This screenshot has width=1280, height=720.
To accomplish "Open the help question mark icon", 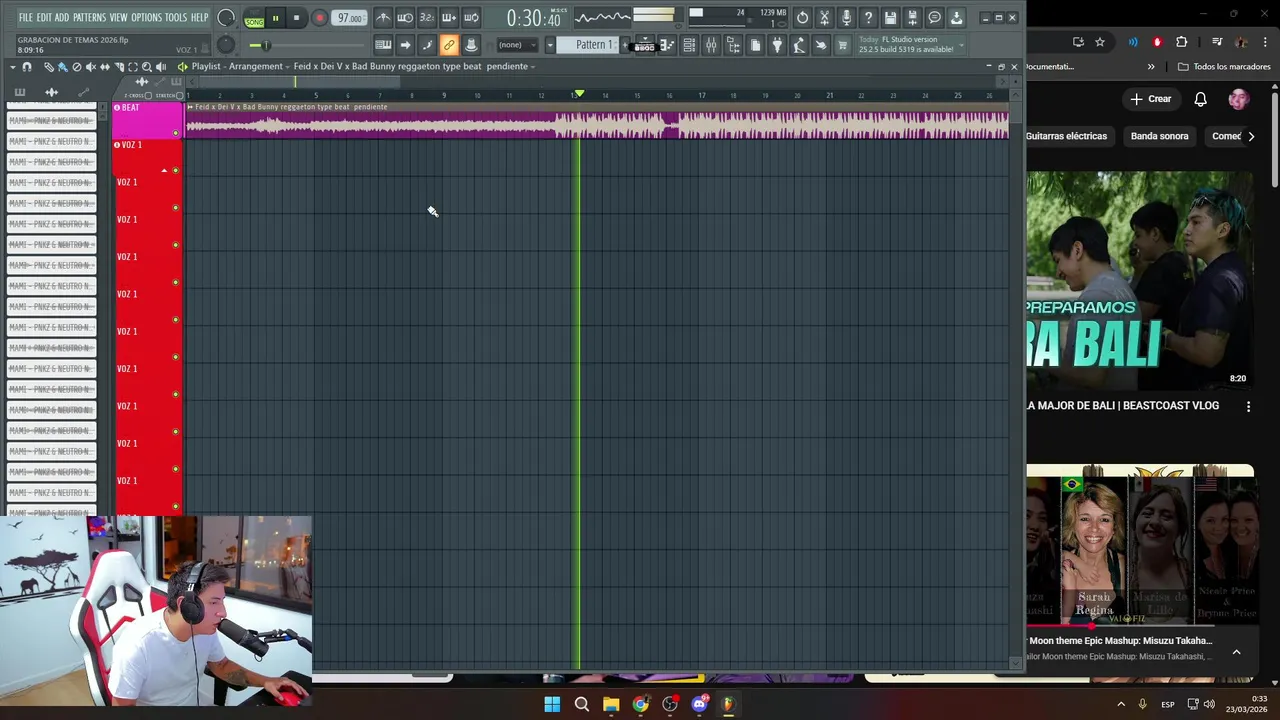I will [868, 18].
